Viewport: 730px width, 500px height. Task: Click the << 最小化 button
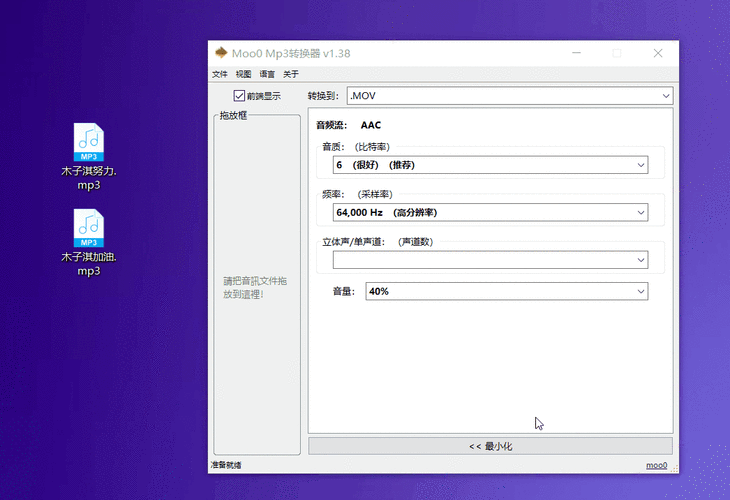tap(490, 446)
